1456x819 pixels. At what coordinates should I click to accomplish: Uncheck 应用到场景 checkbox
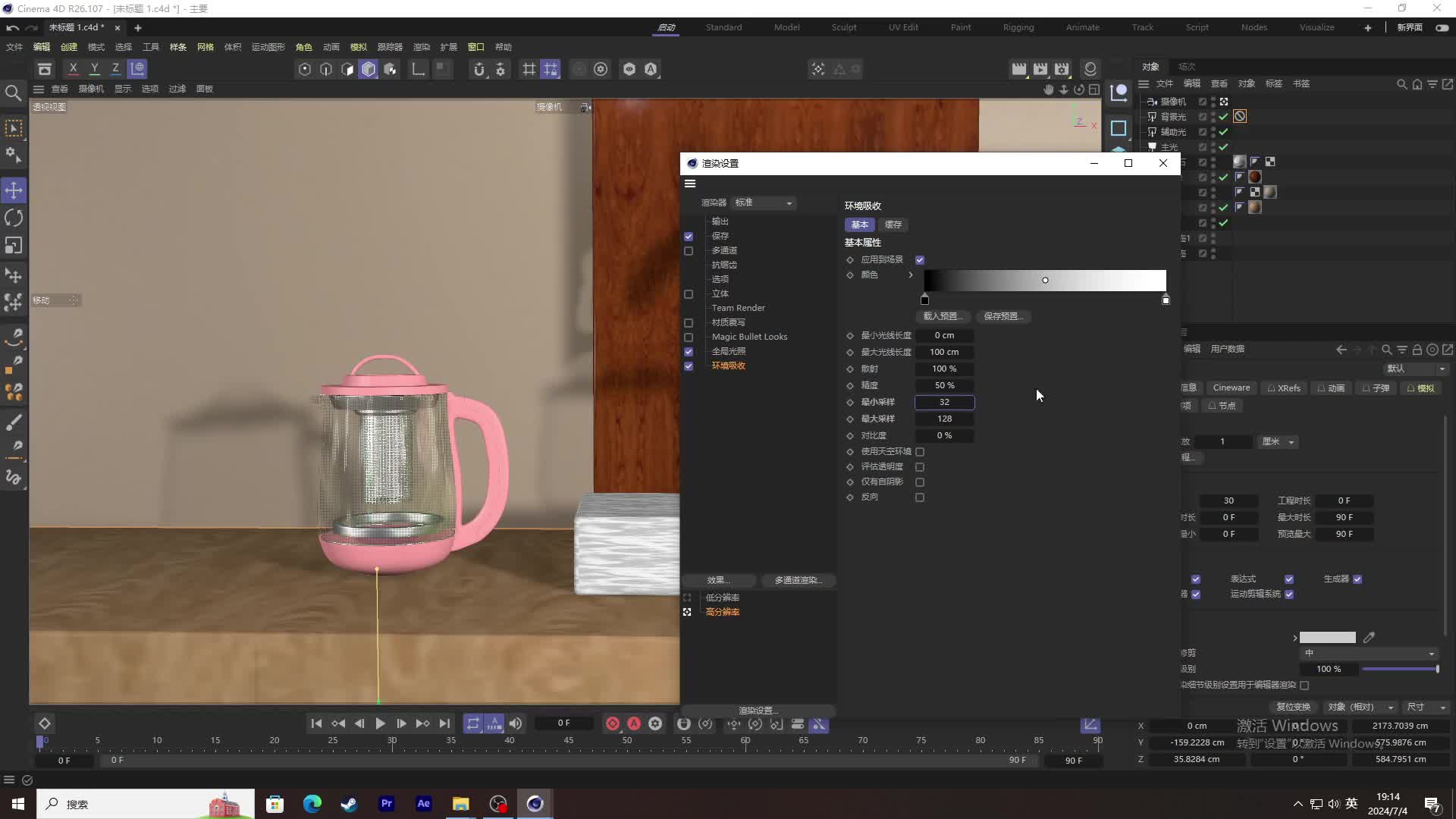(920, 260)
